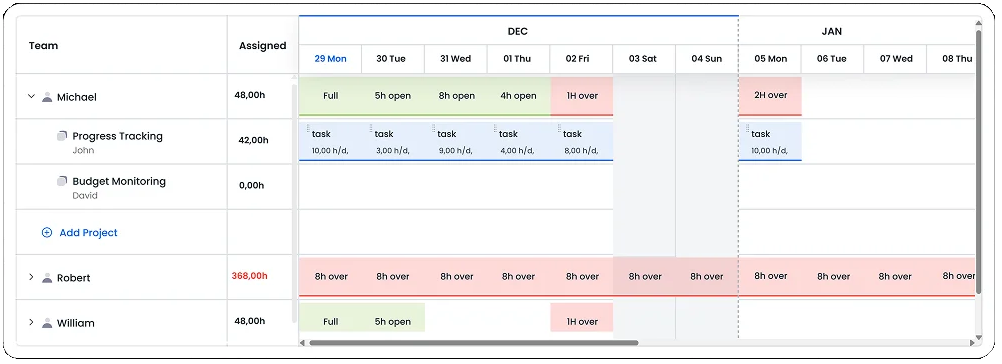Click the DEC month header
The height and width of the screenshot is (364, 1002).
coord(518,31)
